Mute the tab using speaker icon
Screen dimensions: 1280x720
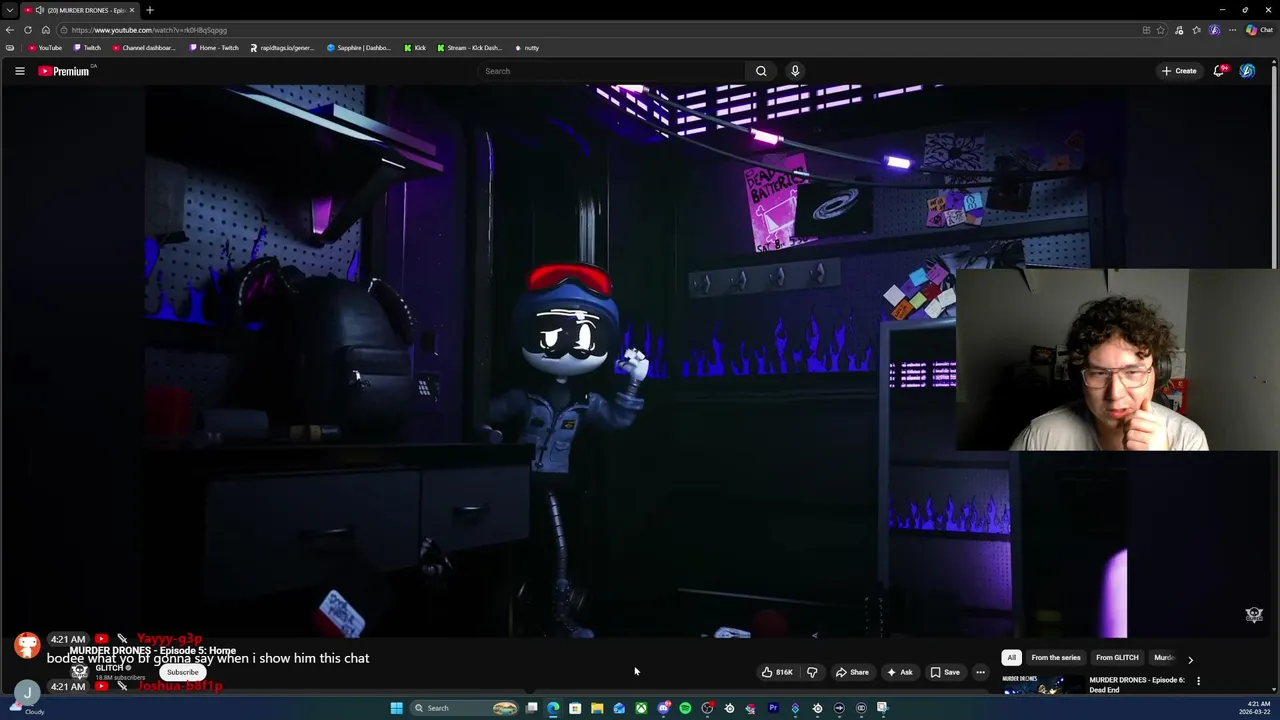coord(39,10)
